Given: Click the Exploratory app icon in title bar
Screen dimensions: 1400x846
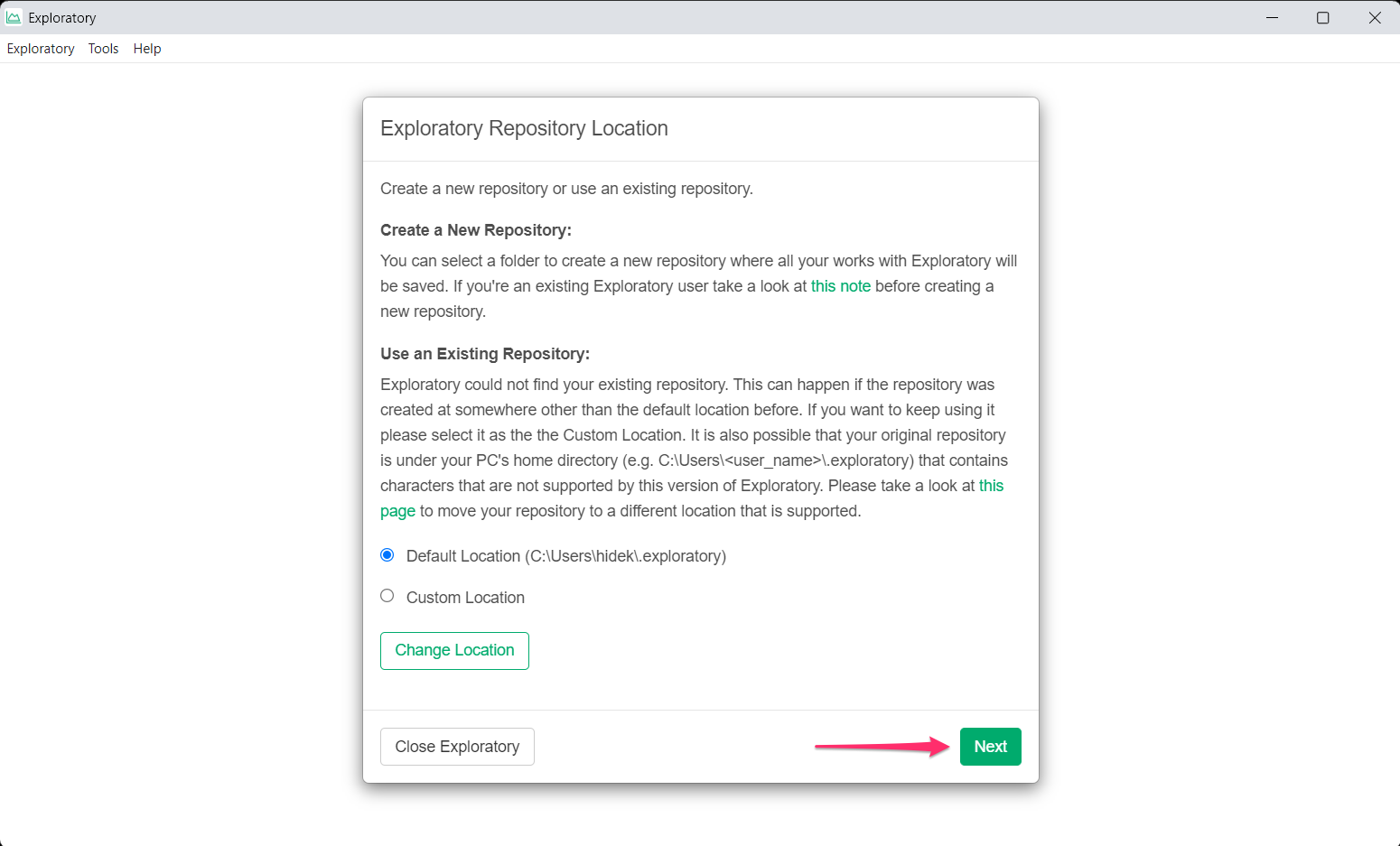Looking at the screenshot, I should (x=14, y=17).
